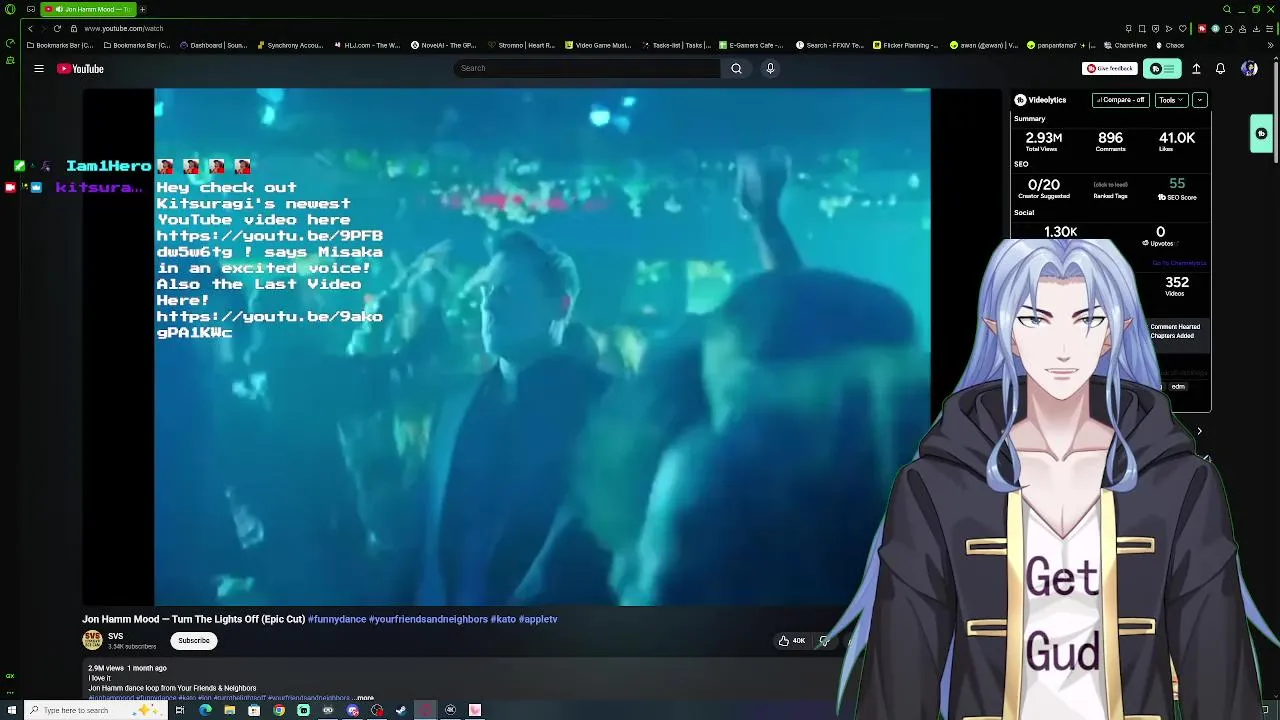Image resolution: width=1280 pixels, height=720 pixels.
Task: Open the 1.30K Social stat
Action: pos(1061,232)
